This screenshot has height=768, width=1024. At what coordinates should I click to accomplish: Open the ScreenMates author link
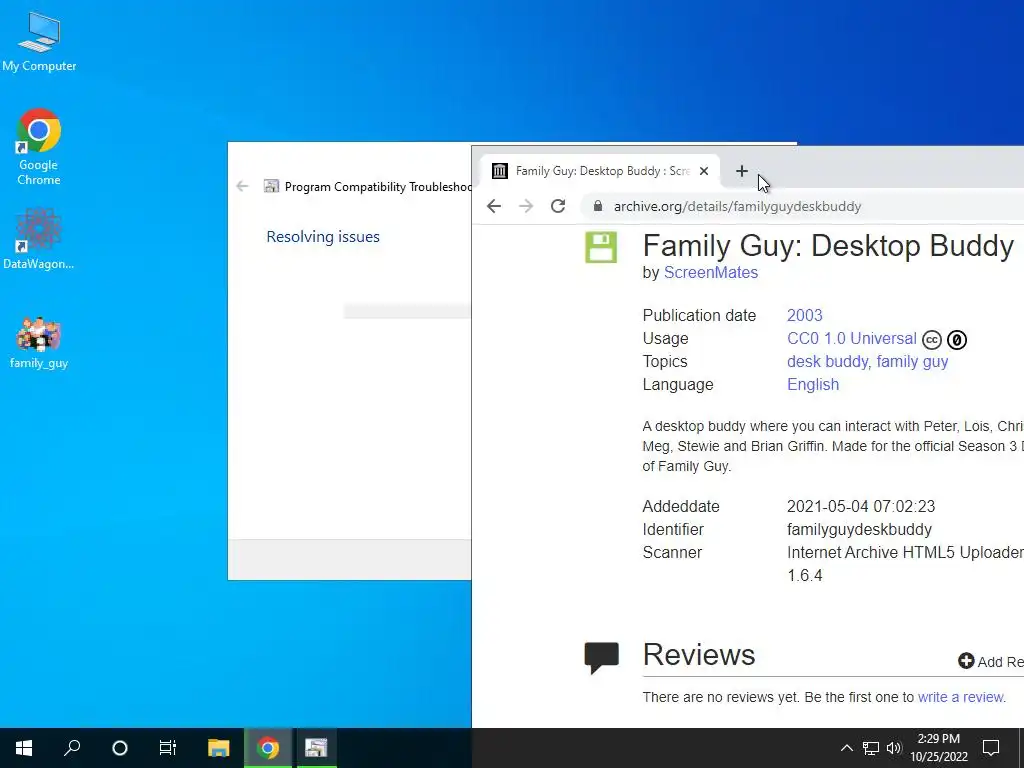click(711, 272)
